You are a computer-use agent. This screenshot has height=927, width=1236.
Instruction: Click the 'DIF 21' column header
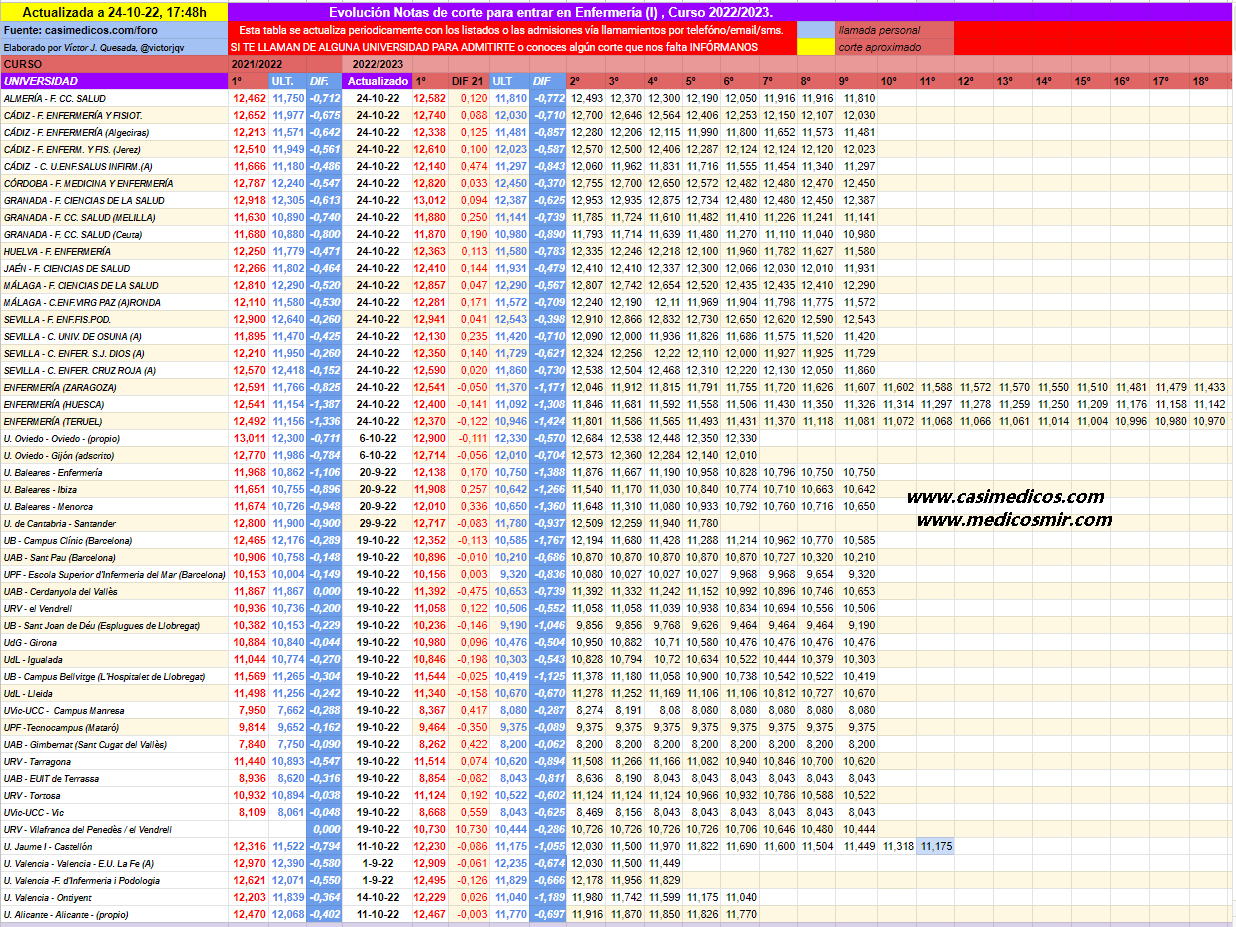coord(469,81)
